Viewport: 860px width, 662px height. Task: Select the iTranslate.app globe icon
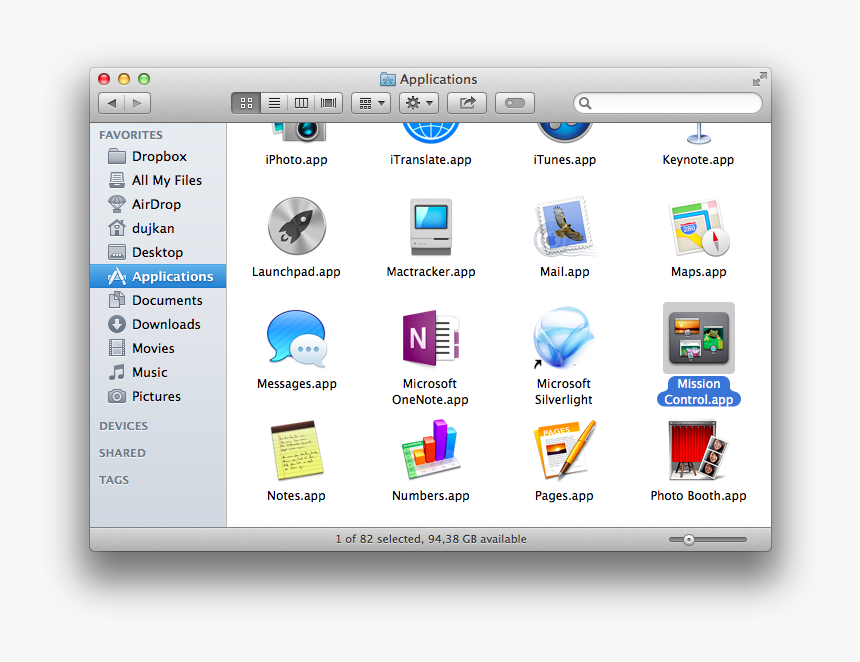coord(431,133)
